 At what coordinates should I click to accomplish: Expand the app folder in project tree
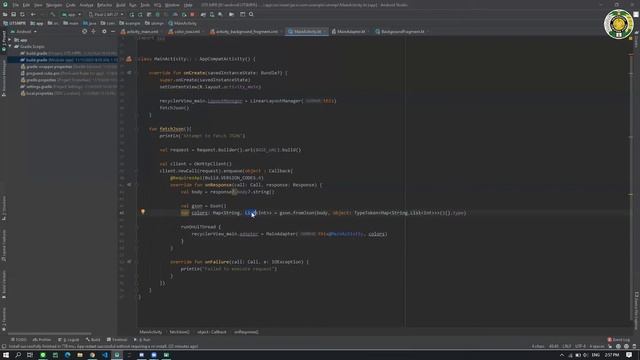[10, 40]
